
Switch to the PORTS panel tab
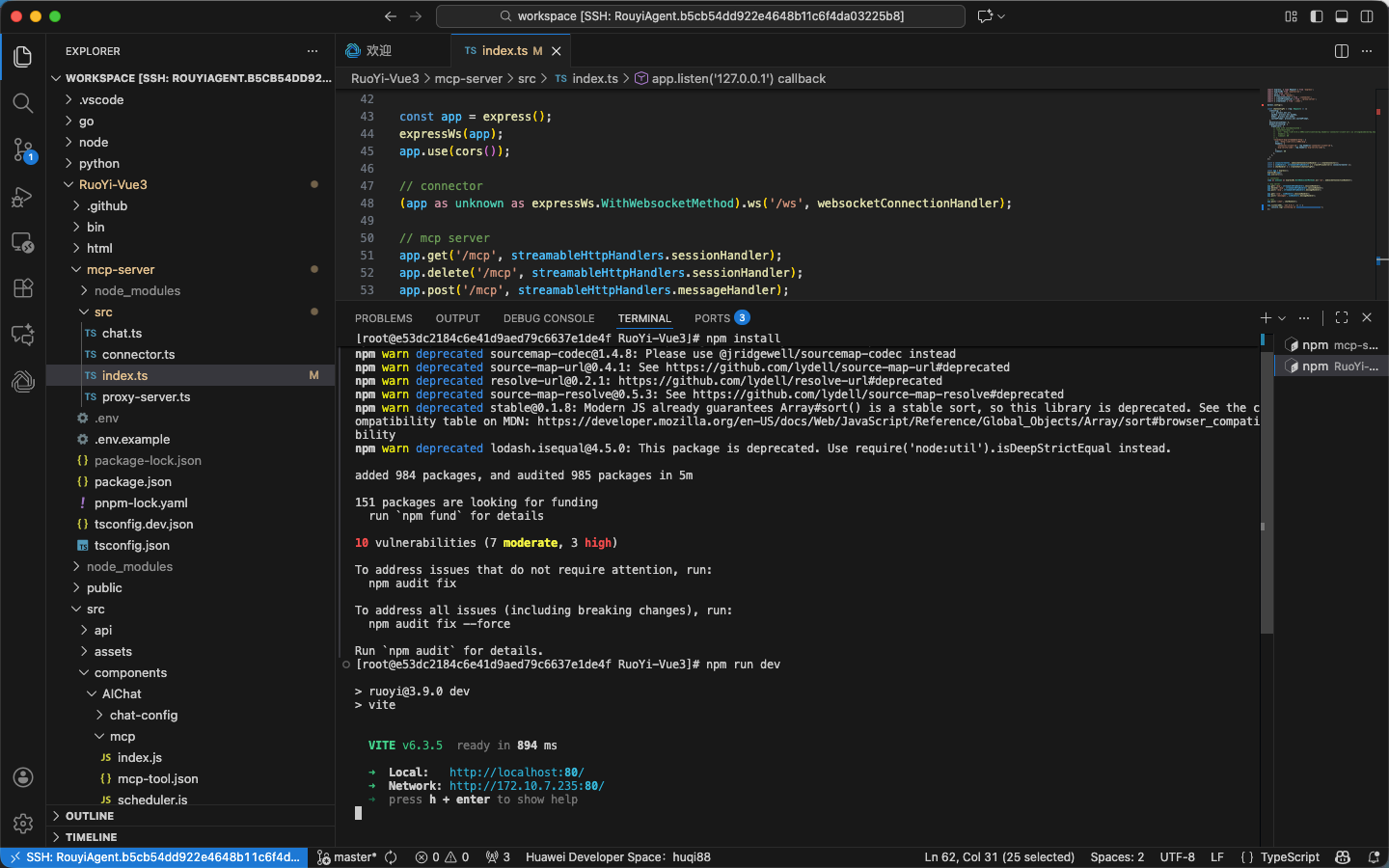coord(722,318)
